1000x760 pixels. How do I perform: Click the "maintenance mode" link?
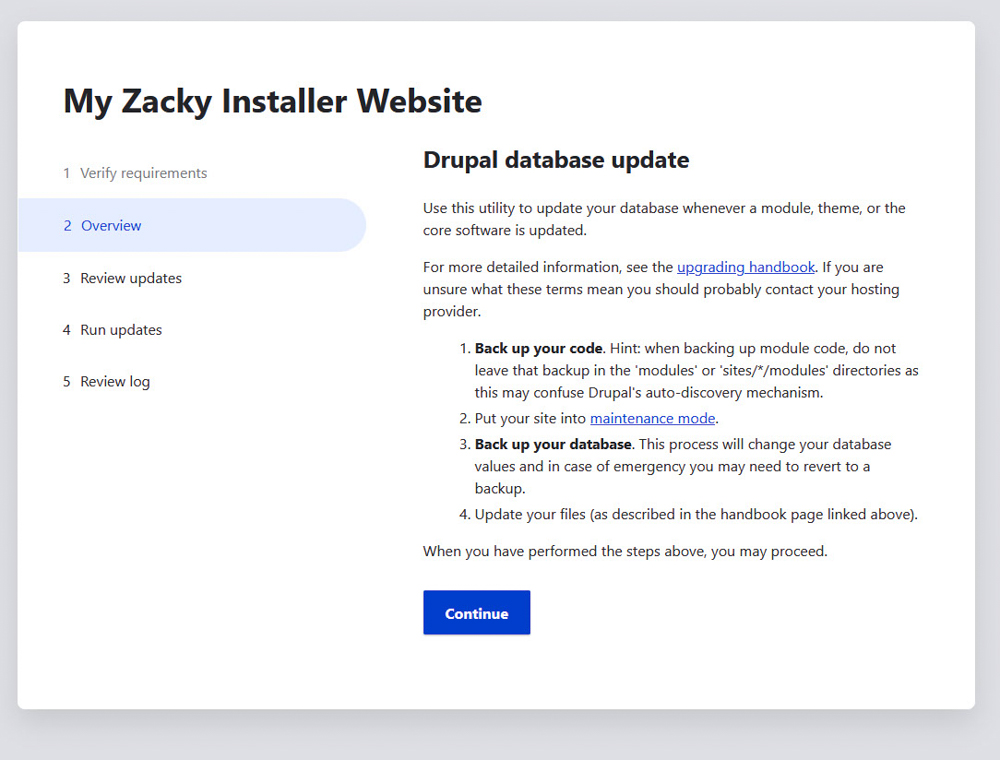pos(652,418)
